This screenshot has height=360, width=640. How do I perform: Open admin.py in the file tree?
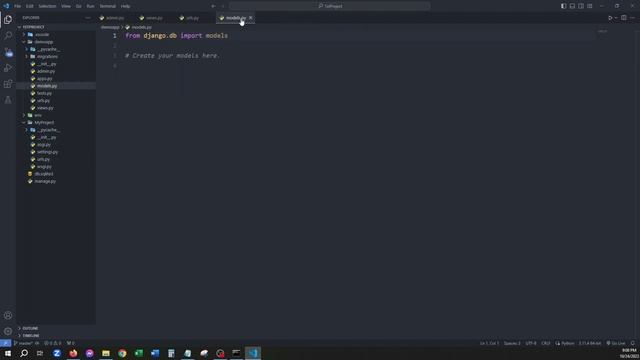46,71
